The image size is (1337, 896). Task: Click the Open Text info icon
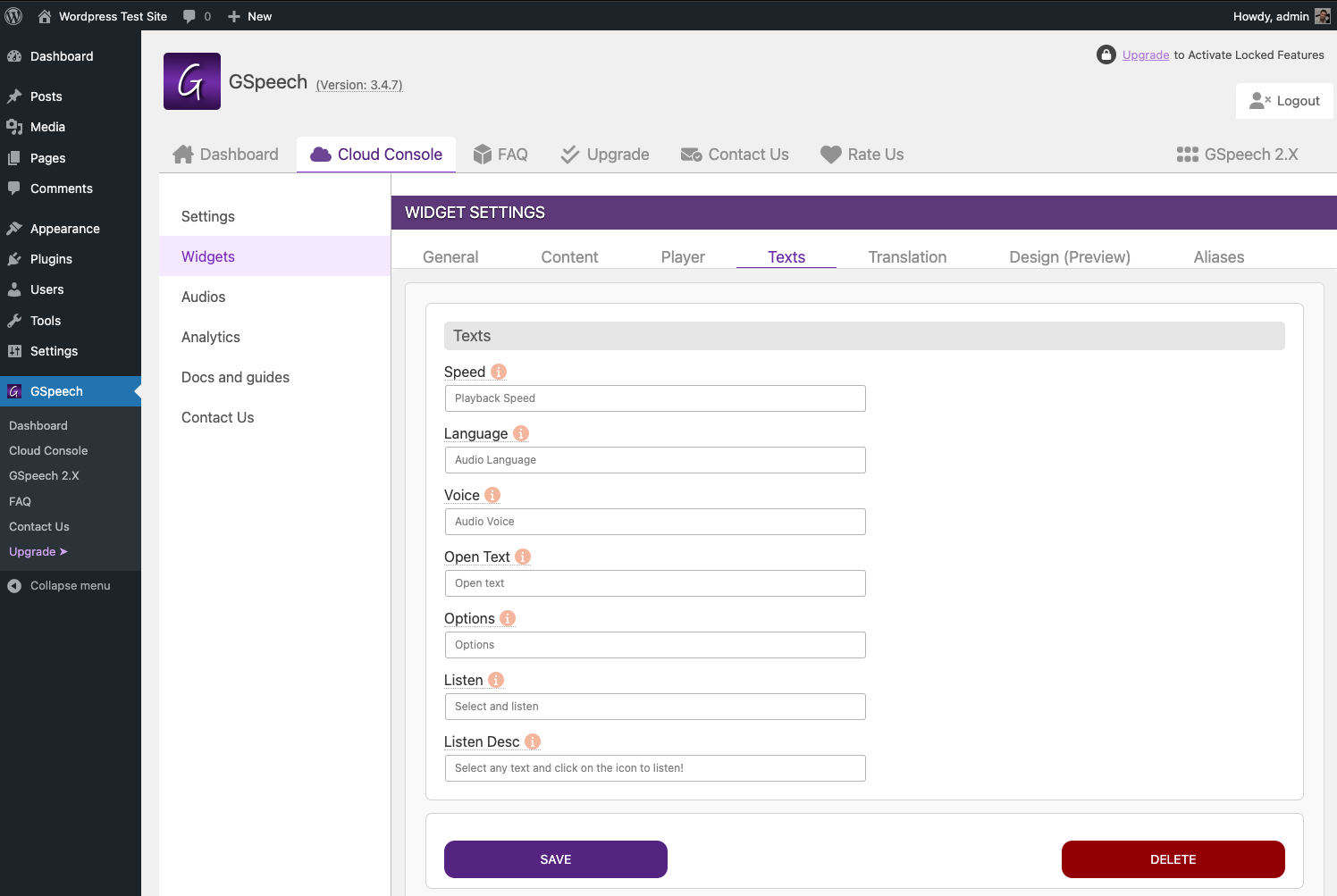tap(523, 557)
